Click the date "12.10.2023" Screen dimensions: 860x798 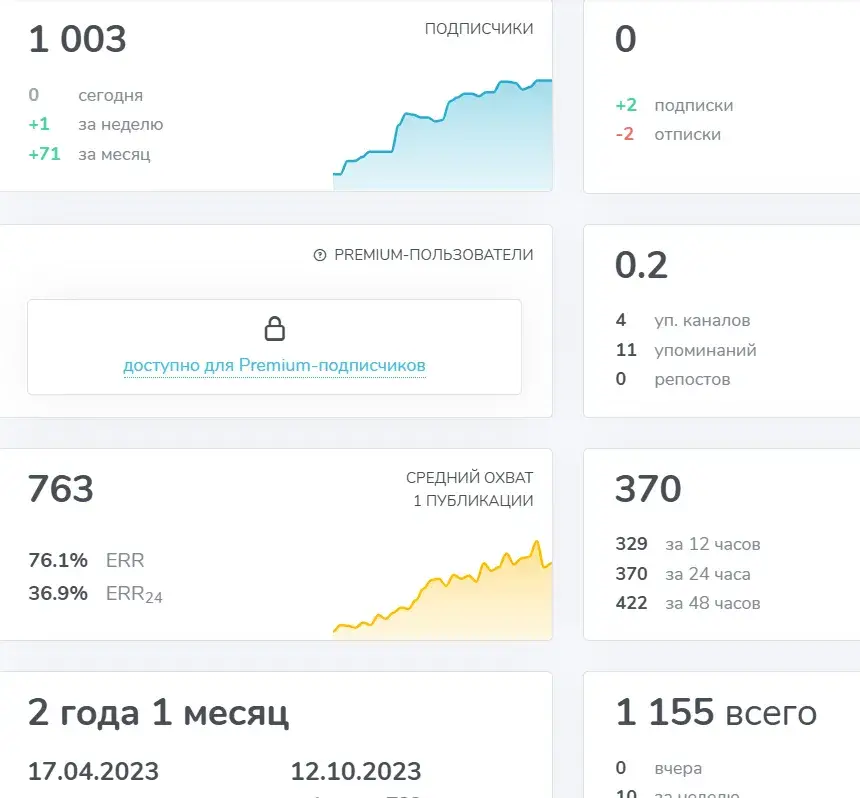tap(356, 771)
